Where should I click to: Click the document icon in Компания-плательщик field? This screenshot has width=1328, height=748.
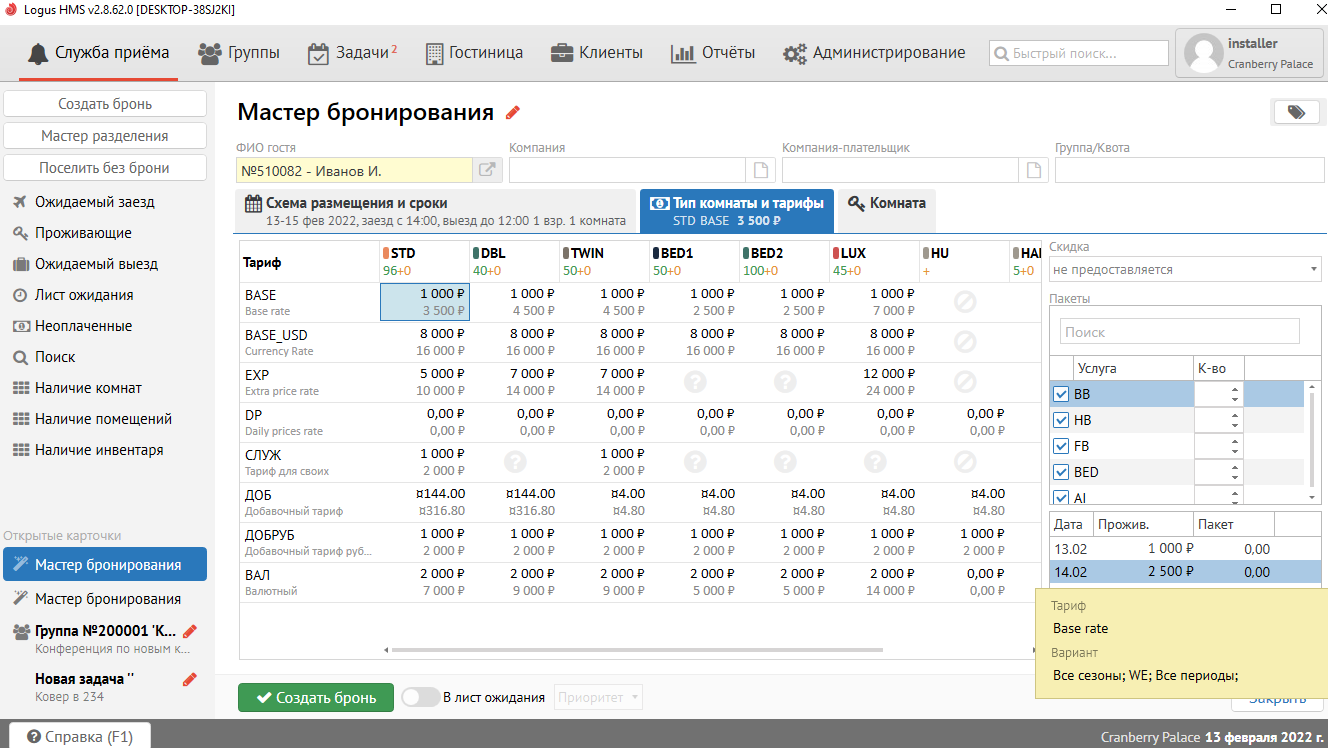pyautogui.click(x=1033, y=170)
